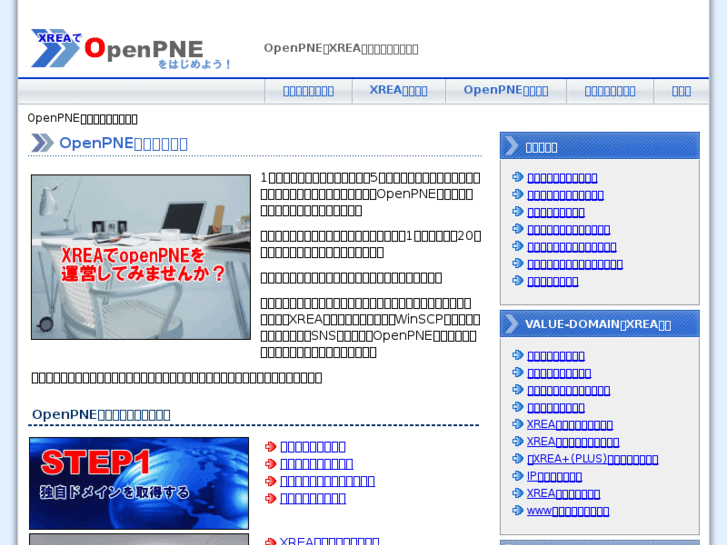Screen dimensions: 727x545
Task: Click the desk photo with XREAでopenPNE text
Action: tap(141, 257)
